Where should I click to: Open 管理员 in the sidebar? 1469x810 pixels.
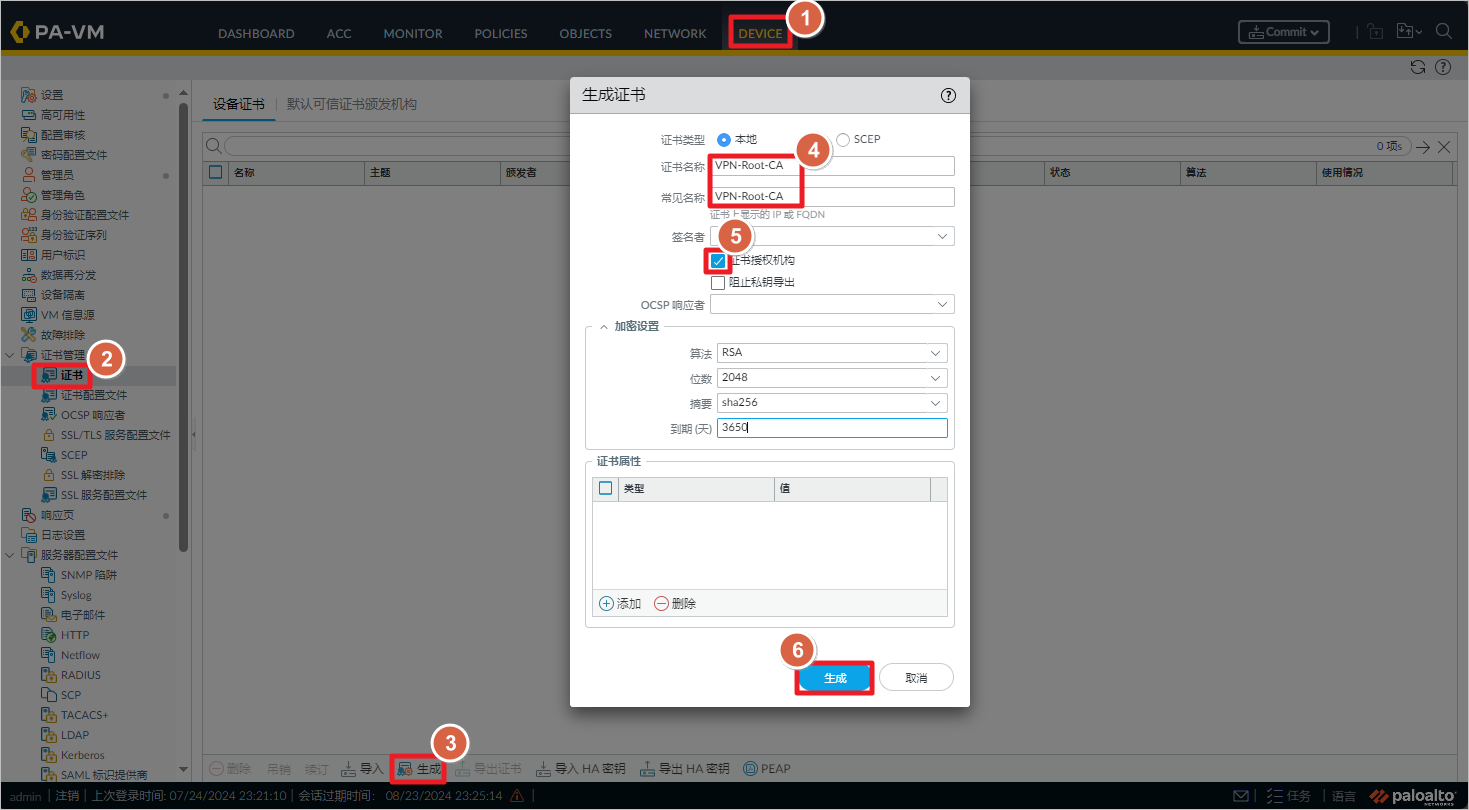click(x=57, y=175)
